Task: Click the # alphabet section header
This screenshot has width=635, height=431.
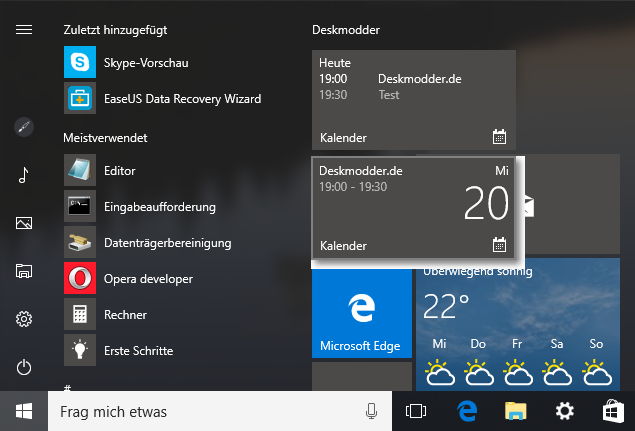Action: click(x=67, y=388)
